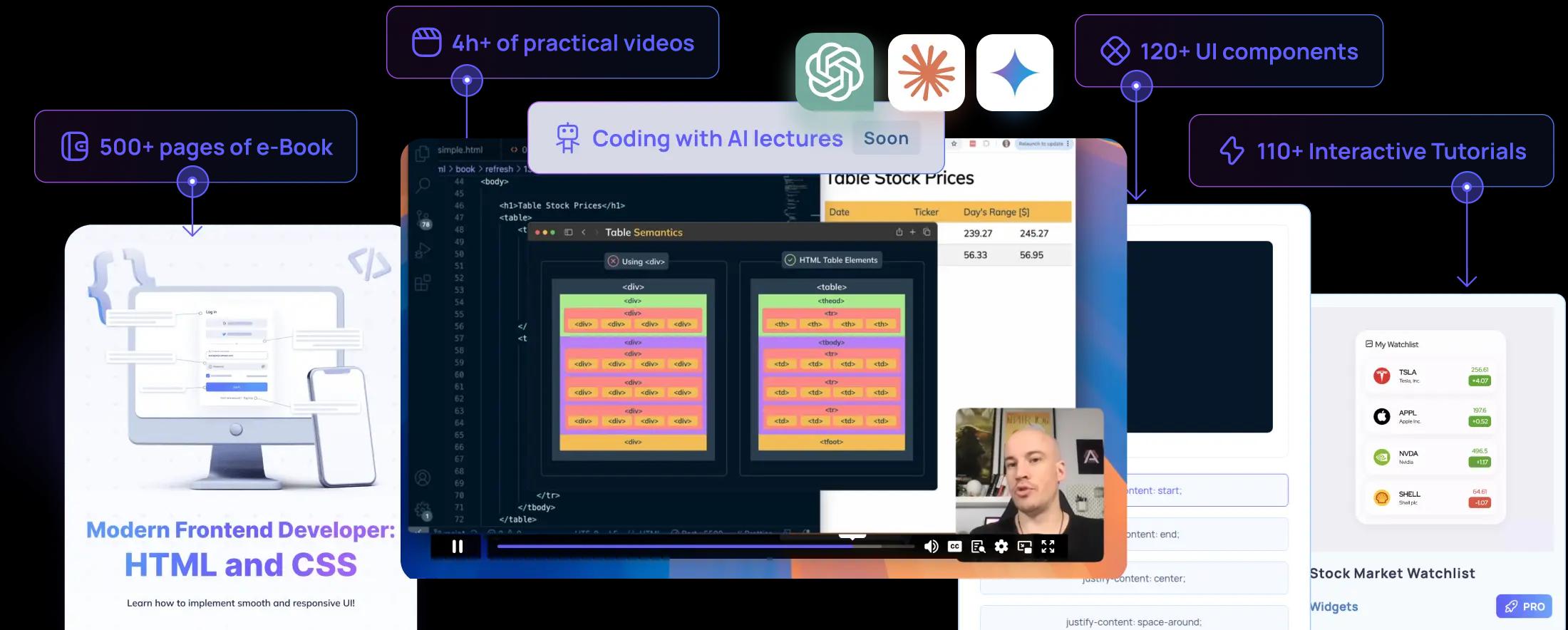The height and width of the screenshot is (630, 1568).
Task: Open the Manage gear in the VS Code sidebar
Action: [x=423, y=511]
